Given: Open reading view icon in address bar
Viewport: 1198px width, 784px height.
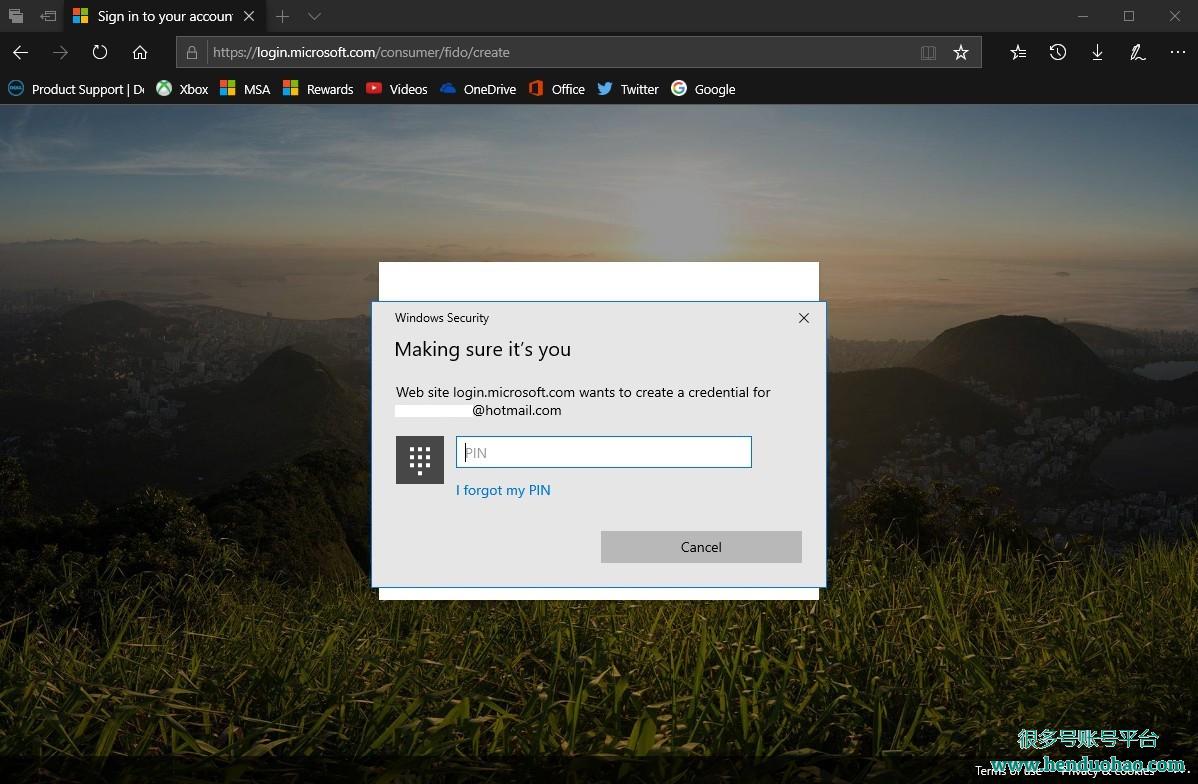Looking at the screenshot, I should 928,53.
